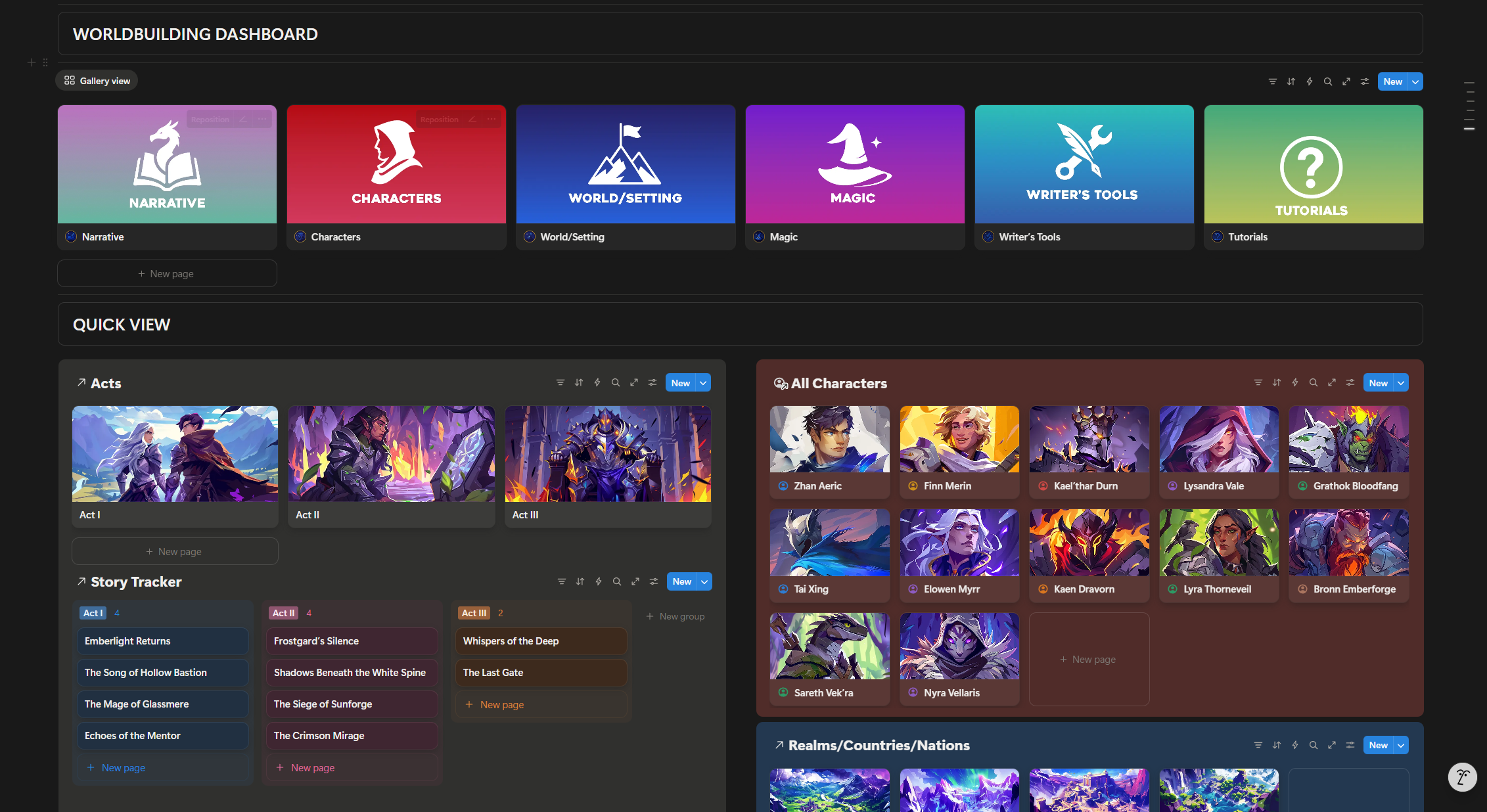Click the add block plus icon

[x=31, y=62]
